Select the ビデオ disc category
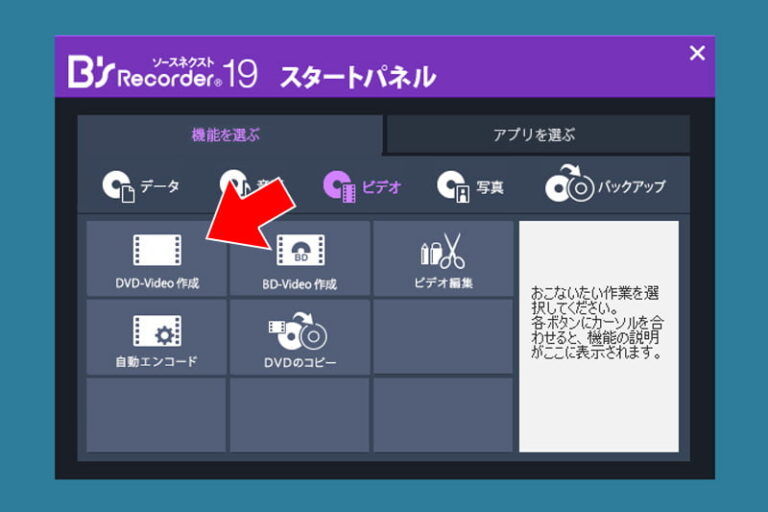This screenshot has height=512, width=768. click(x=362, y=186)
